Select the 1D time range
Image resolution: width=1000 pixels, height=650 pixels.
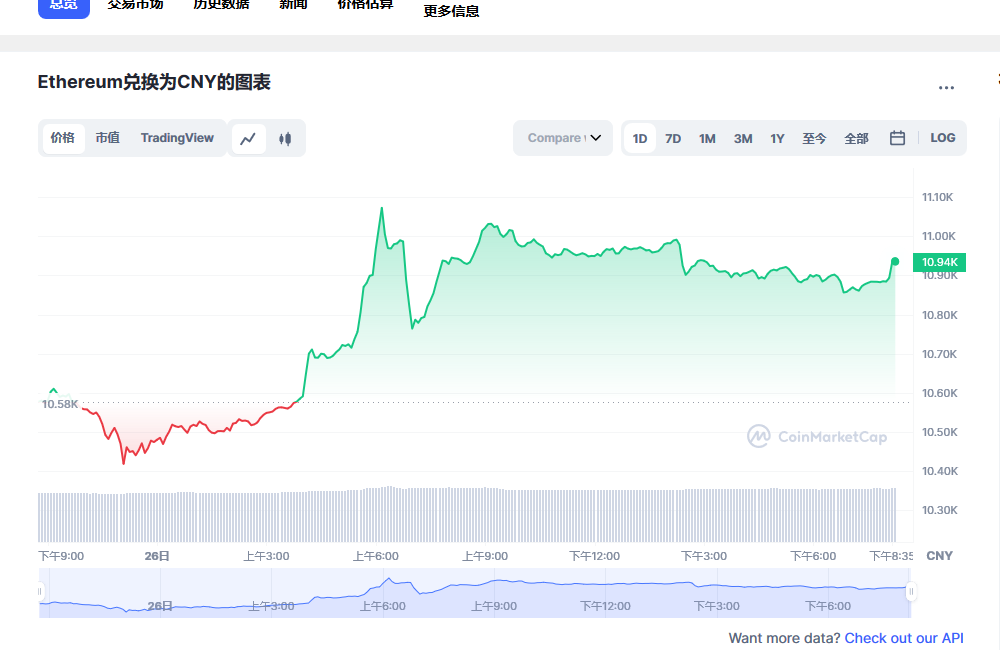click(x=640, y=138)
